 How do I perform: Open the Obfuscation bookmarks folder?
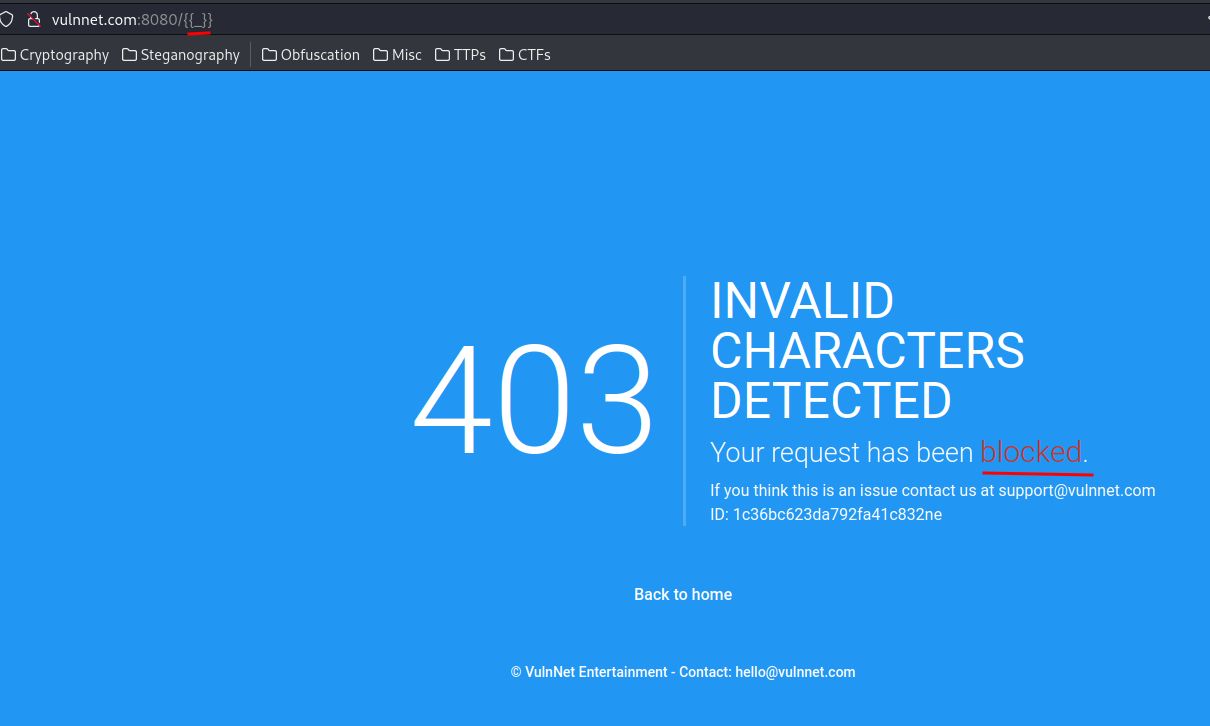coord(311,55)
